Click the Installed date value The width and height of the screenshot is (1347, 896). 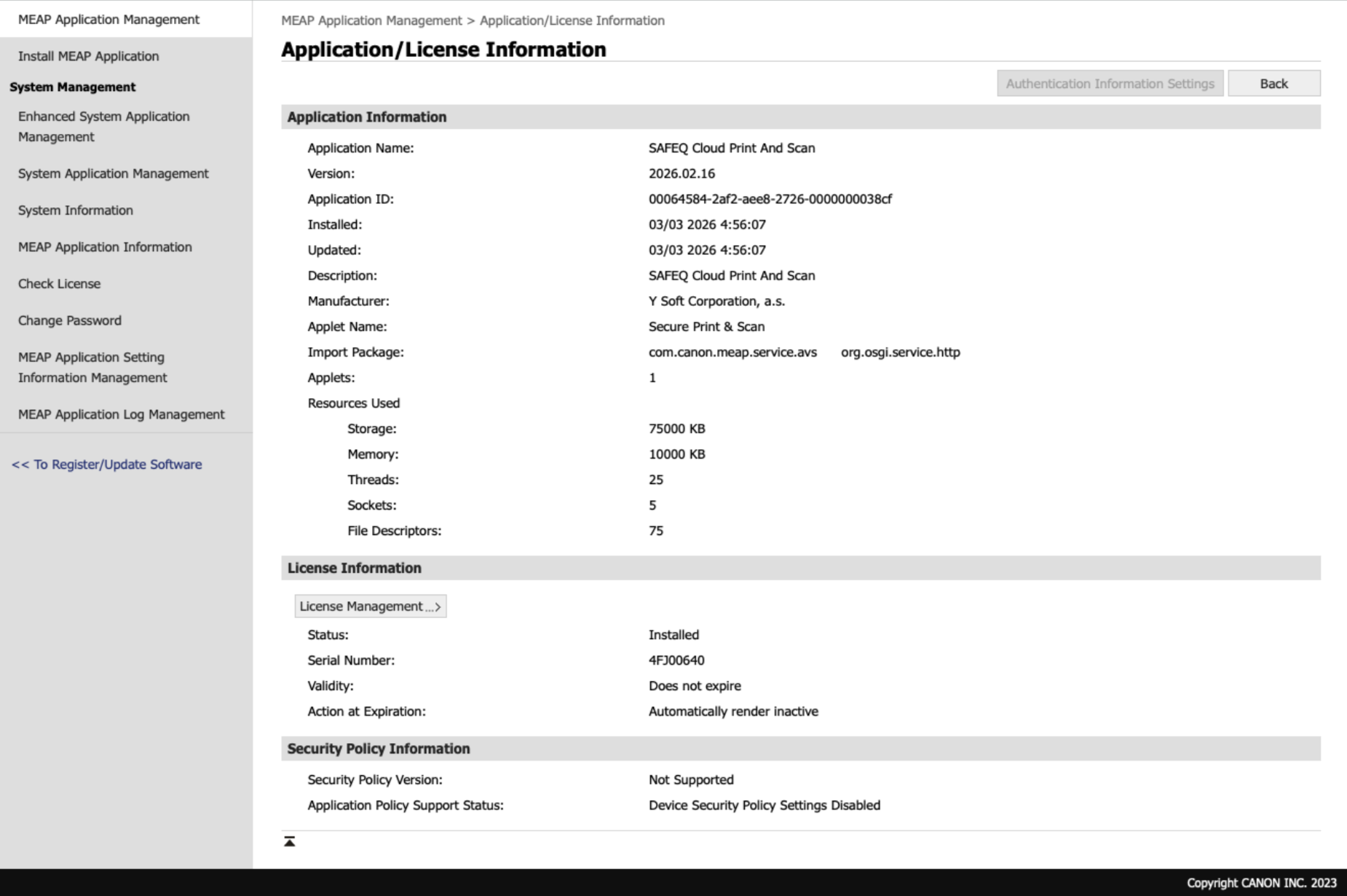(x=707, y=224)
